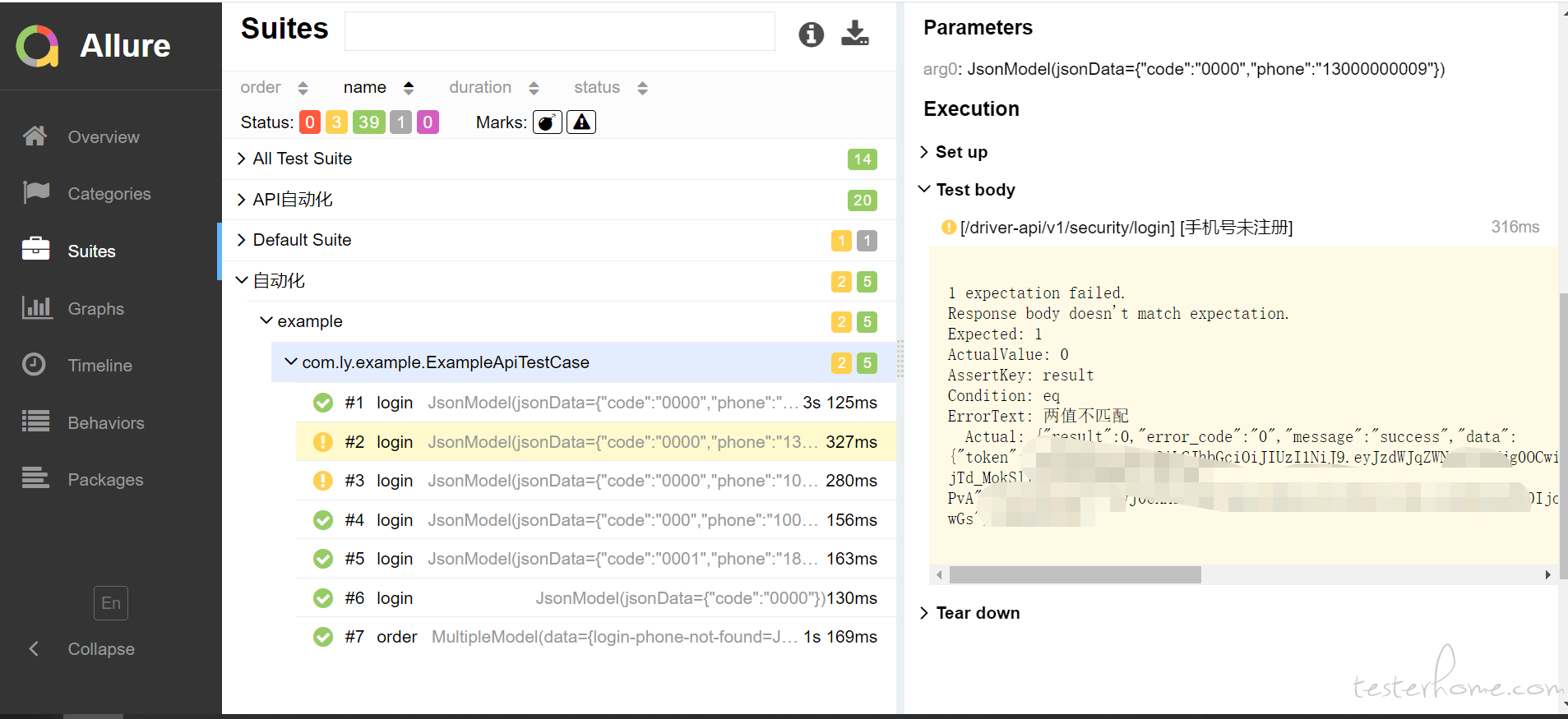The image size is (1568, 719).
Task: Open Behaviors via list icon
Action: click(35, 422)
